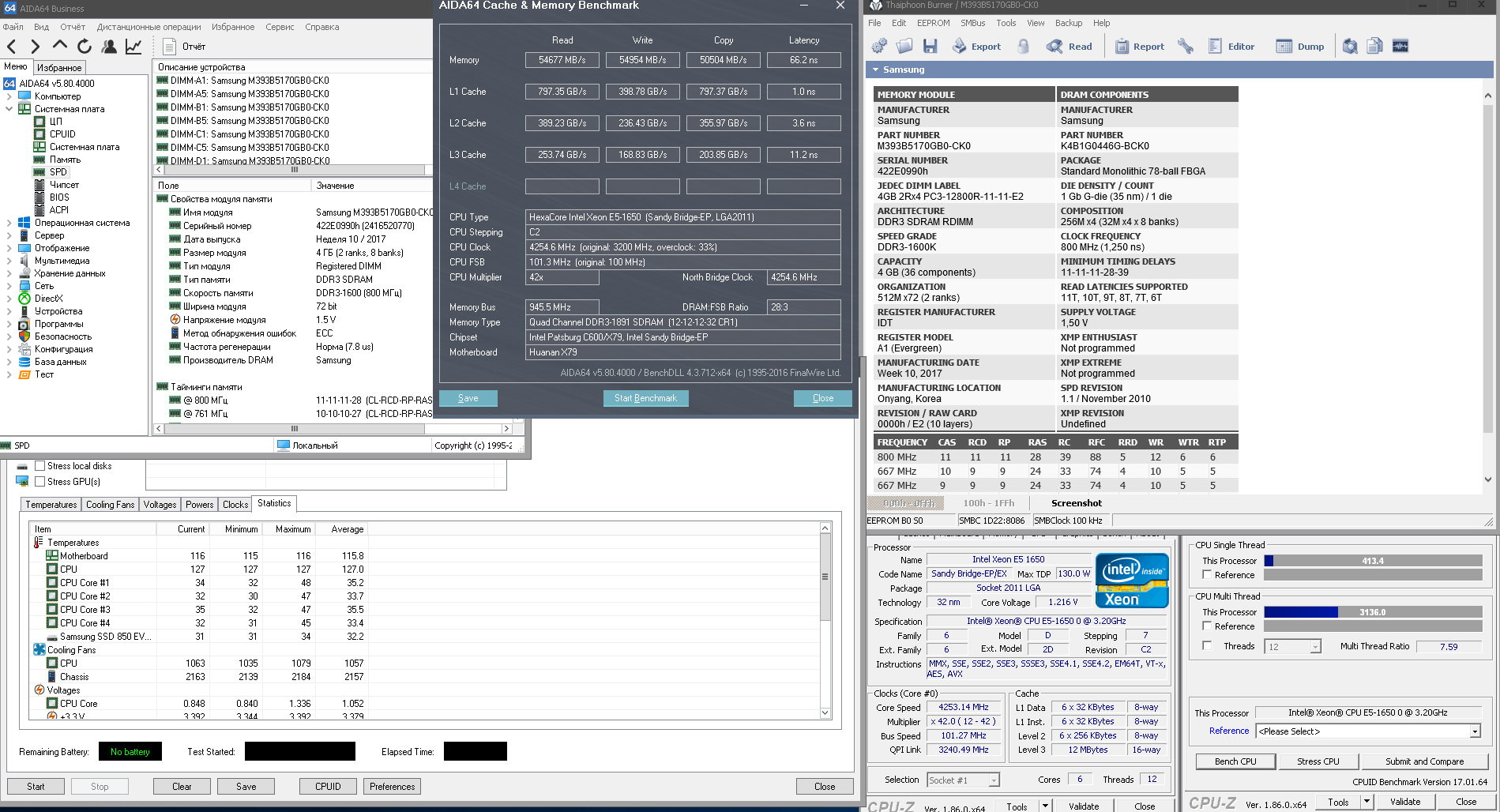The width and height of the screenshot is (1500, 812).
Task: Click the green No battery indicator
Action: coord(130,752)
